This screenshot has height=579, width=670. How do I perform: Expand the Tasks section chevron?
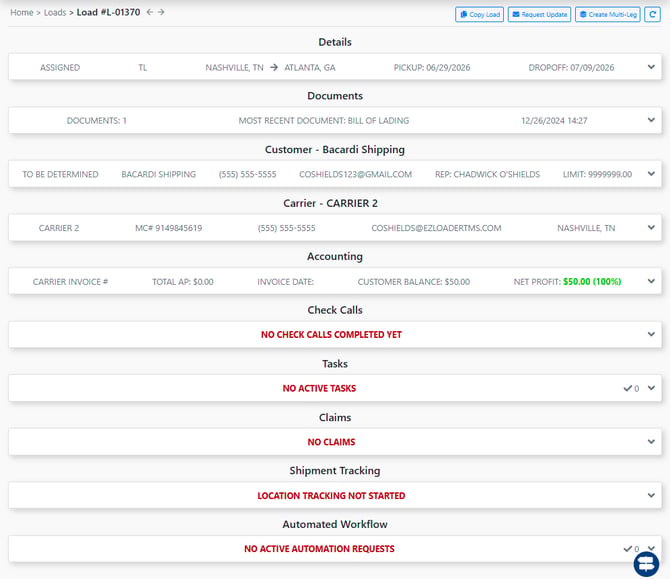pos(651,388)
